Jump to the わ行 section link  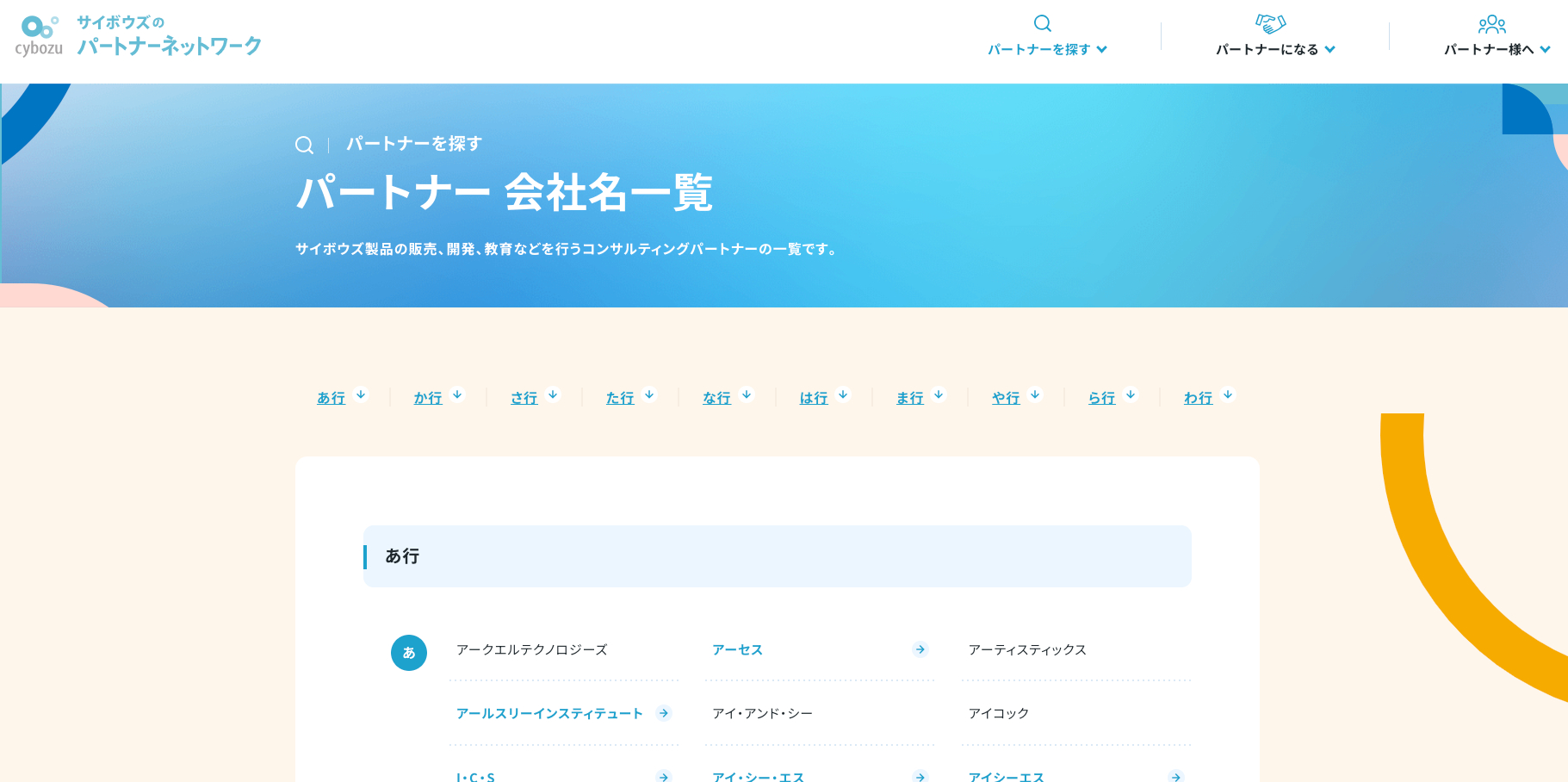[1198, 398]
